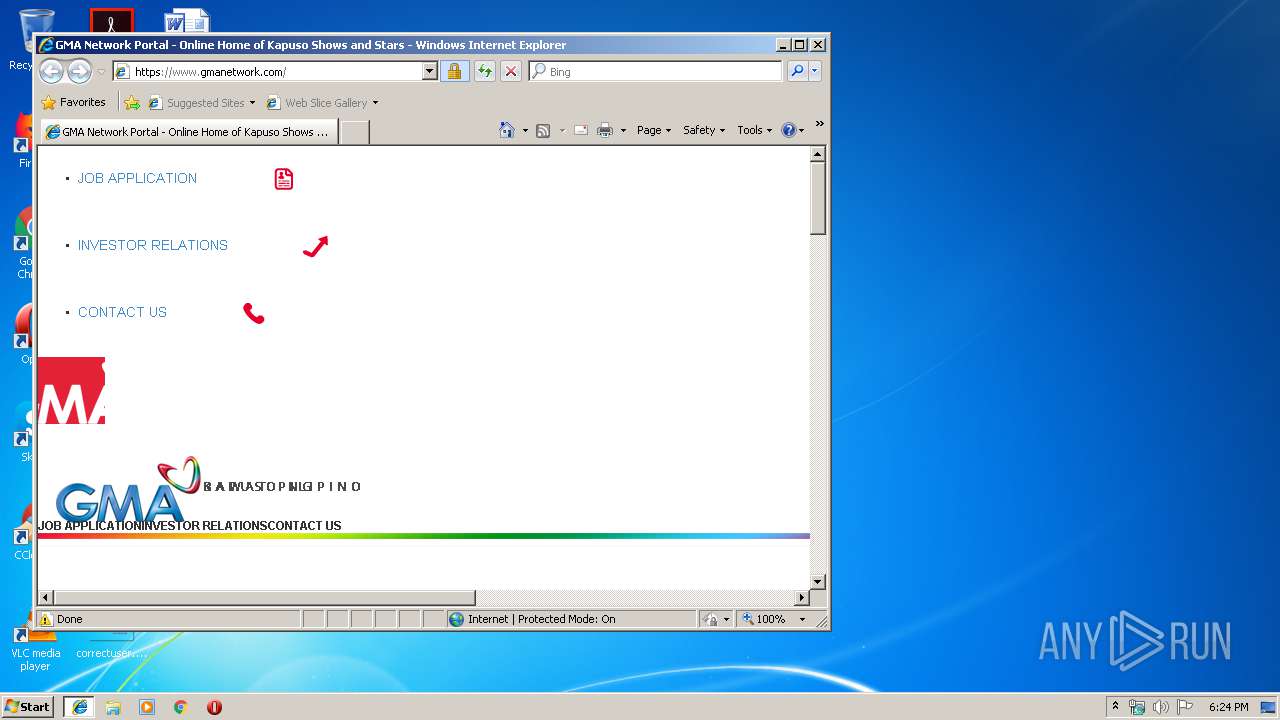Open the Windows Start menu
The width and height of the screenshot is (1280, 720).
pyautogui.click(x=28, y=706)
